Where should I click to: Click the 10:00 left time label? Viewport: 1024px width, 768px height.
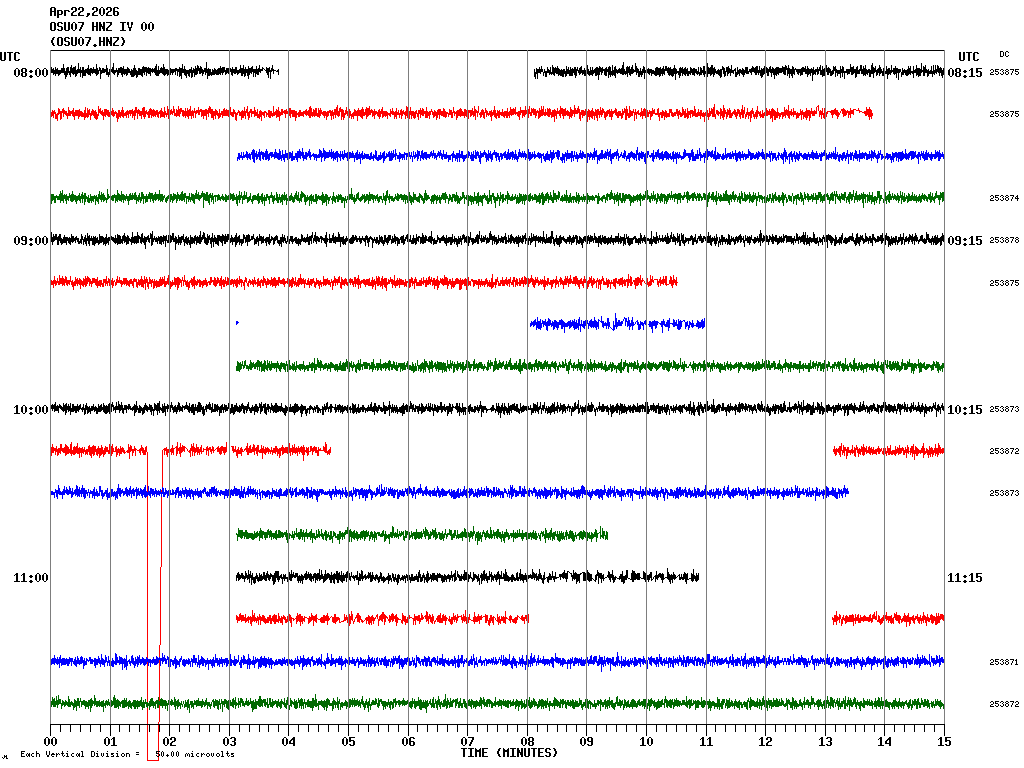(x=30, y=410)
